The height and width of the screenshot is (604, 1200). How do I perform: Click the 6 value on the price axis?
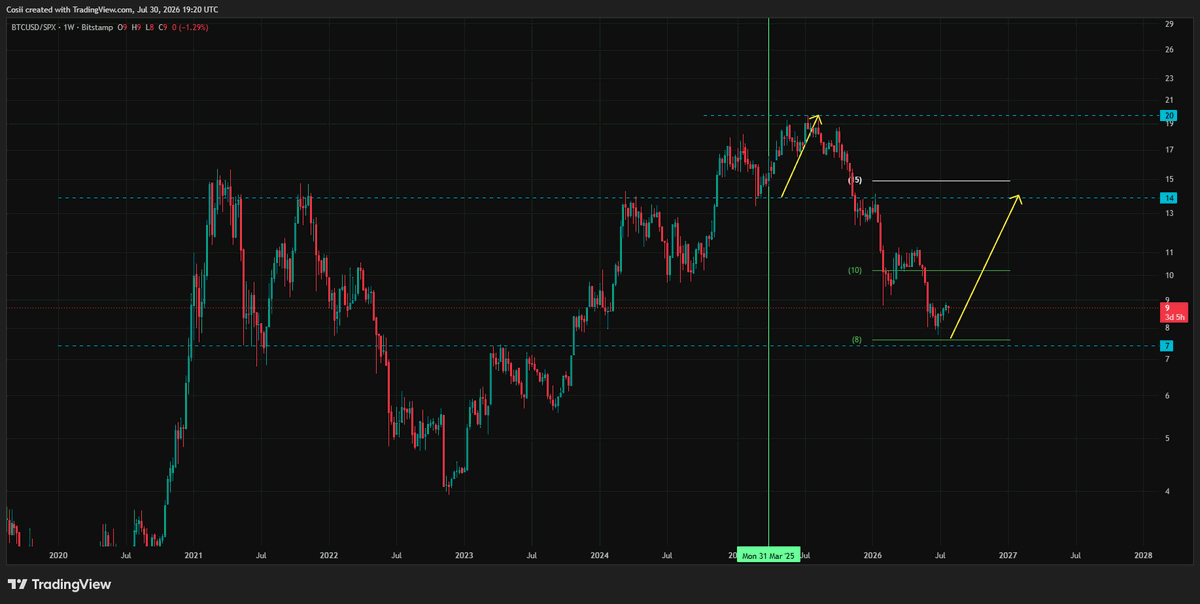tap(1167, 396)
